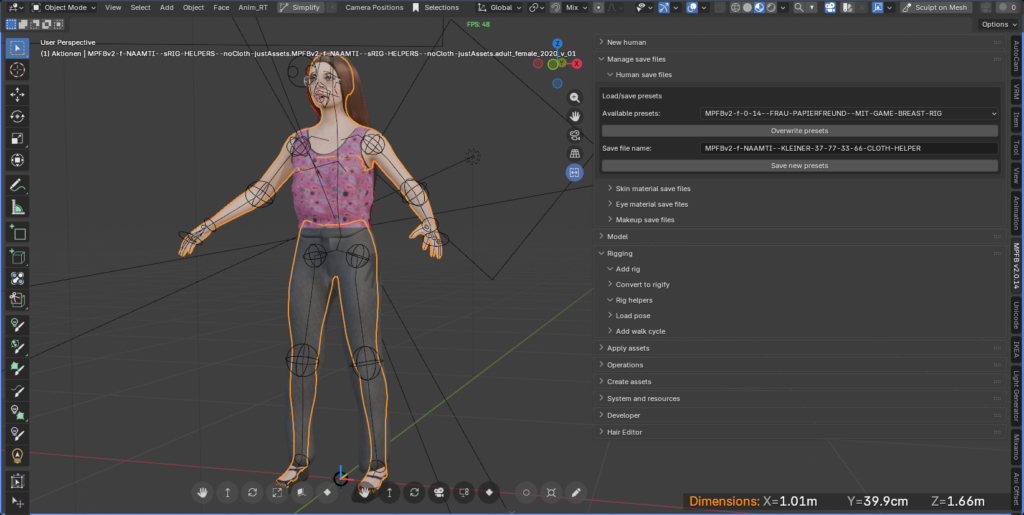The height and width of the screenshot is (515, 1024).
Task: Pick the Annotate tool
Action: pyautogui.click(x=18, y=185)
